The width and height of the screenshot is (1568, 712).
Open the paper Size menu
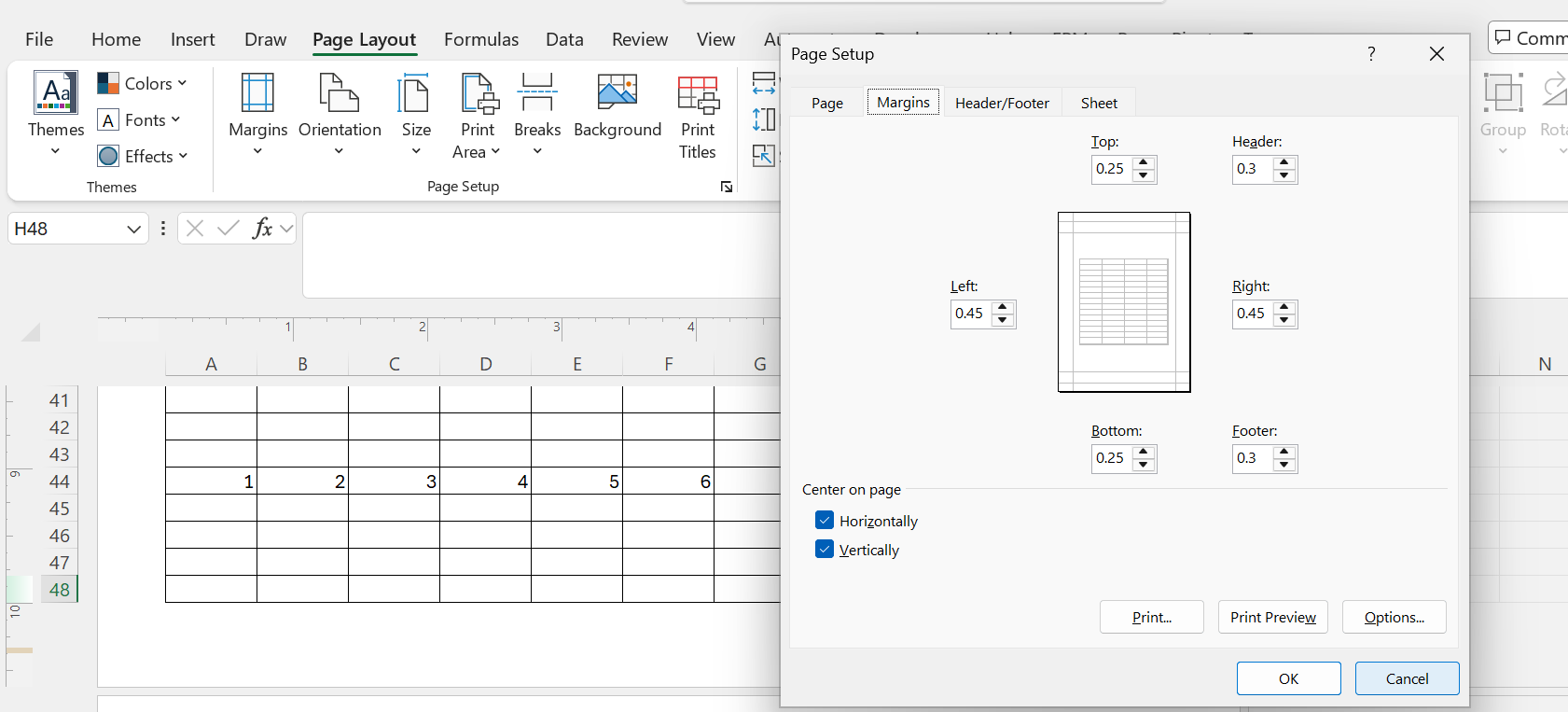pyautogui.click(x=416, y=115)
